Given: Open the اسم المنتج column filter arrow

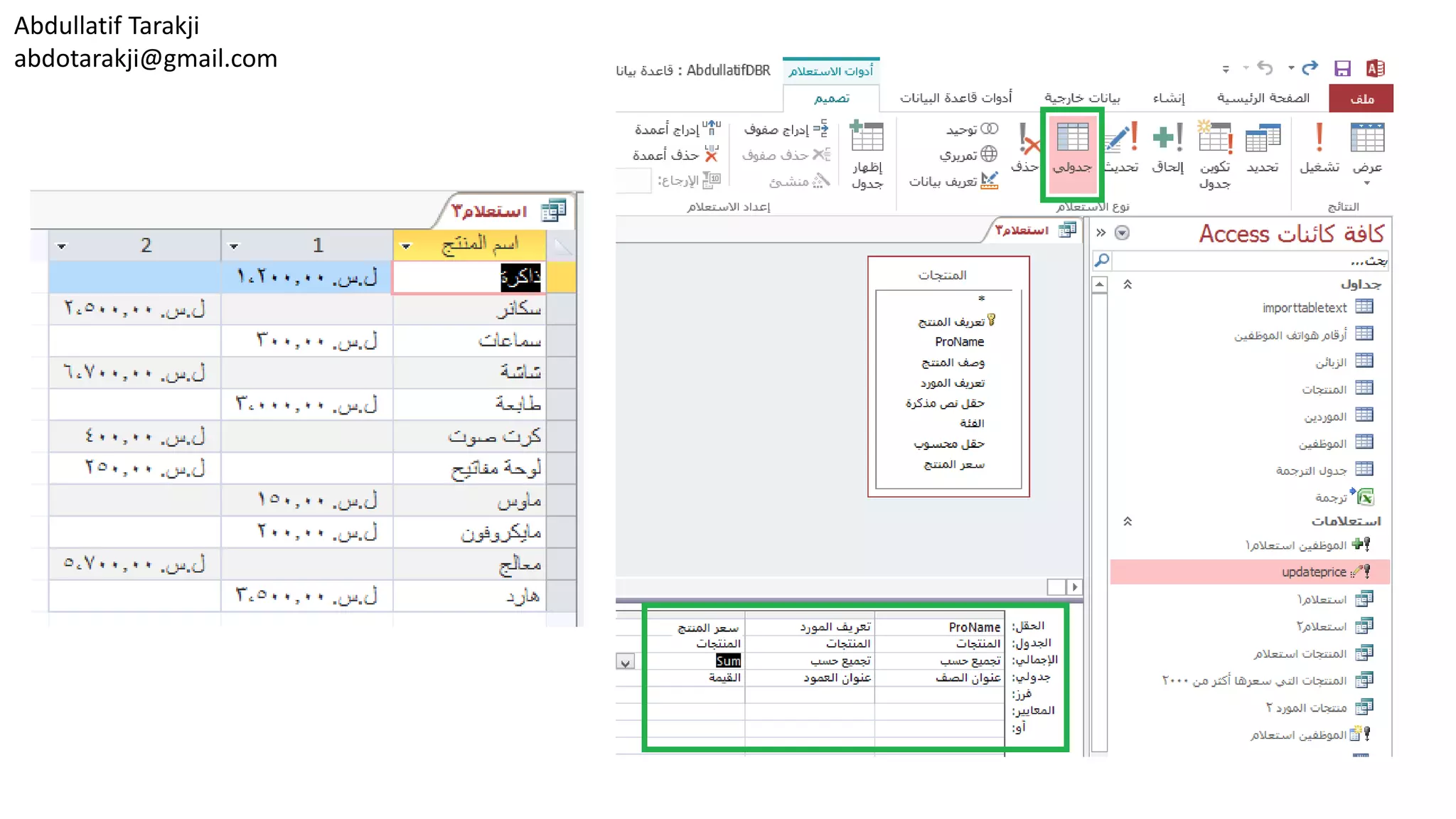Looking at the screenshot, I should 406,246.
